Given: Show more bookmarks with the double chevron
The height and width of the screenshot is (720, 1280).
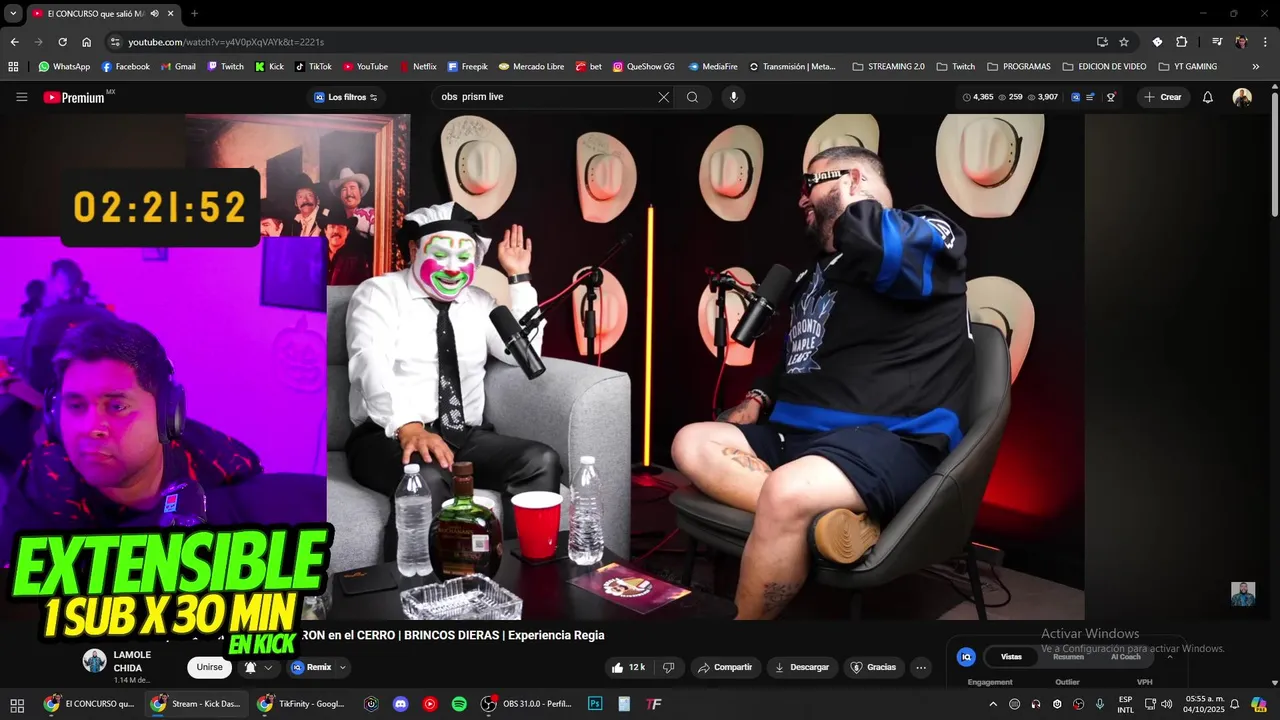Looking at the screenshot, I should tap(1256, 67).
